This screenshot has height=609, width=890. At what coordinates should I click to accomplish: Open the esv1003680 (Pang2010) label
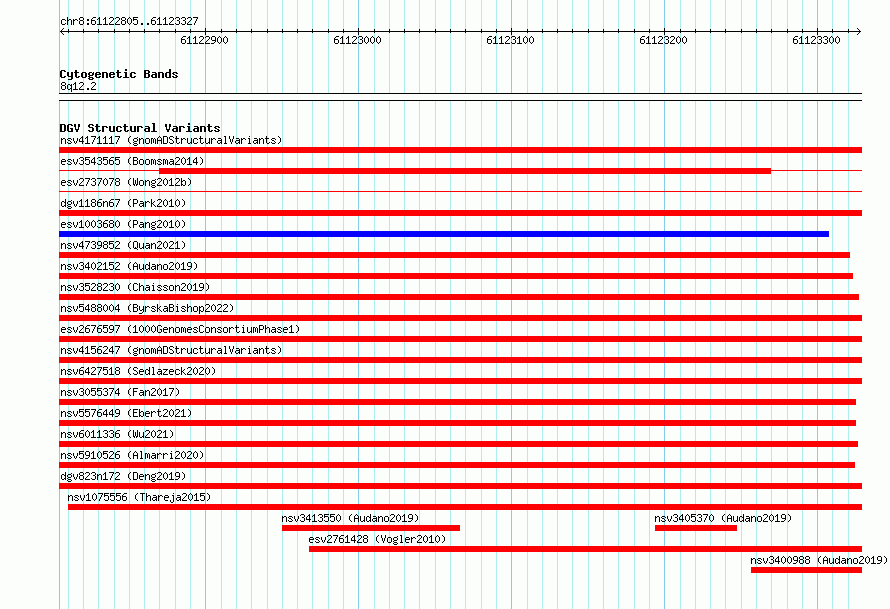tap(123, 224)
